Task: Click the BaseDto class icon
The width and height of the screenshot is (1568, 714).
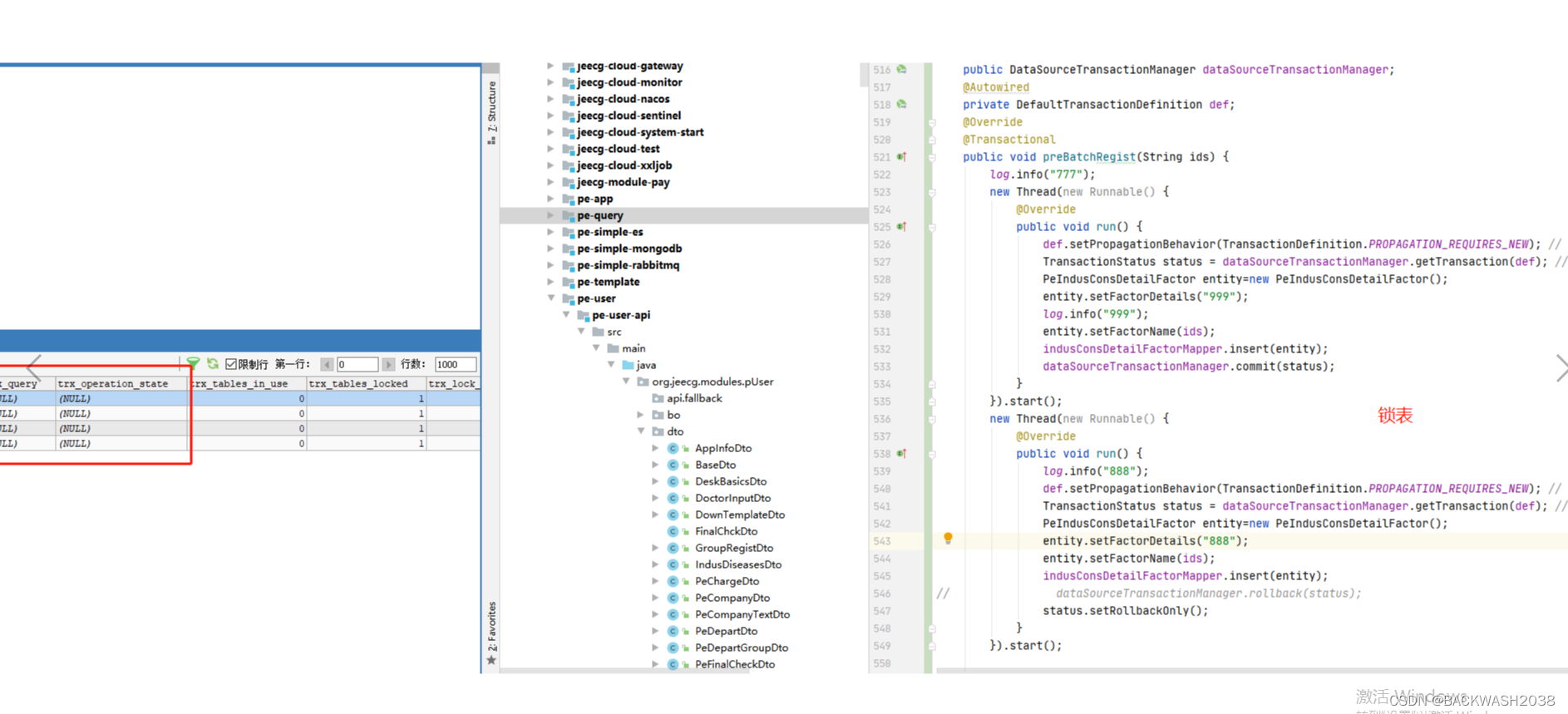Action: [x=673, y=465]
